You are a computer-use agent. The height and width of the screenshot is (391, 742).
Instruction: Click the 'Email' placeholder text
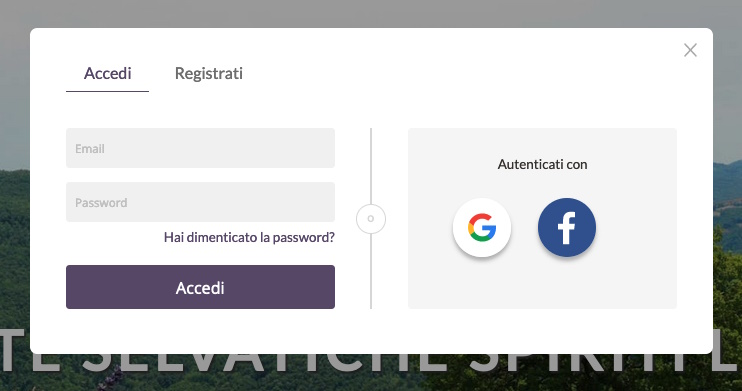(x=90, y=149)
